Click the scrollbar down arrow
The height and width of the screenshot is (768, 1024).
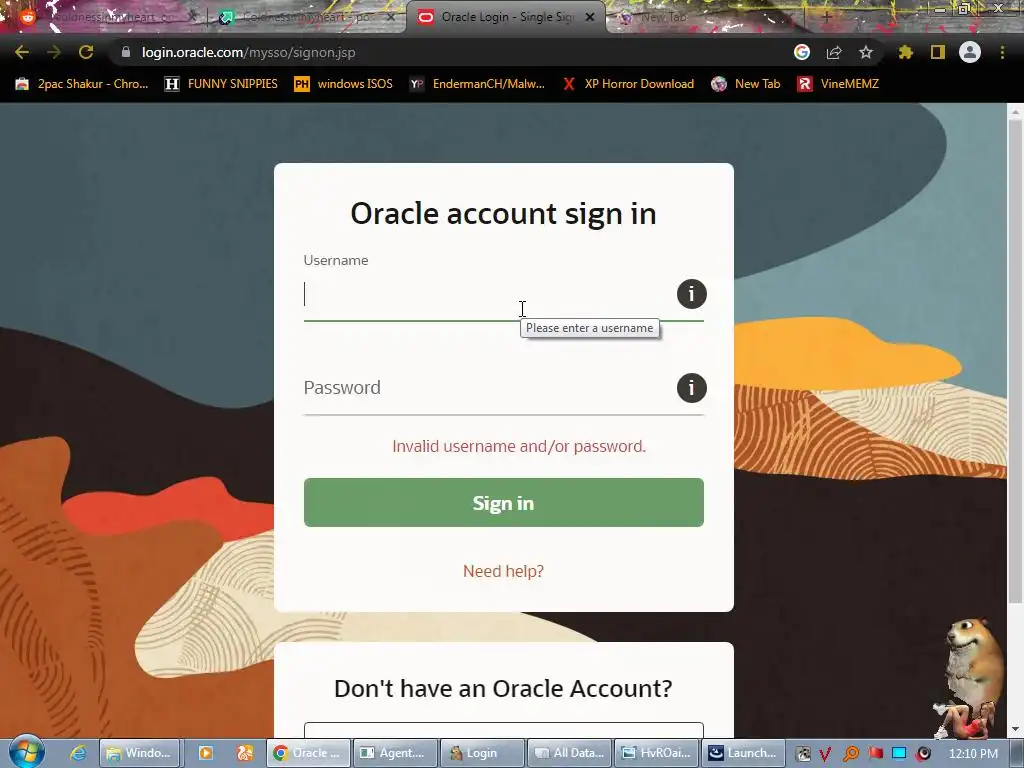(1016, 728)
